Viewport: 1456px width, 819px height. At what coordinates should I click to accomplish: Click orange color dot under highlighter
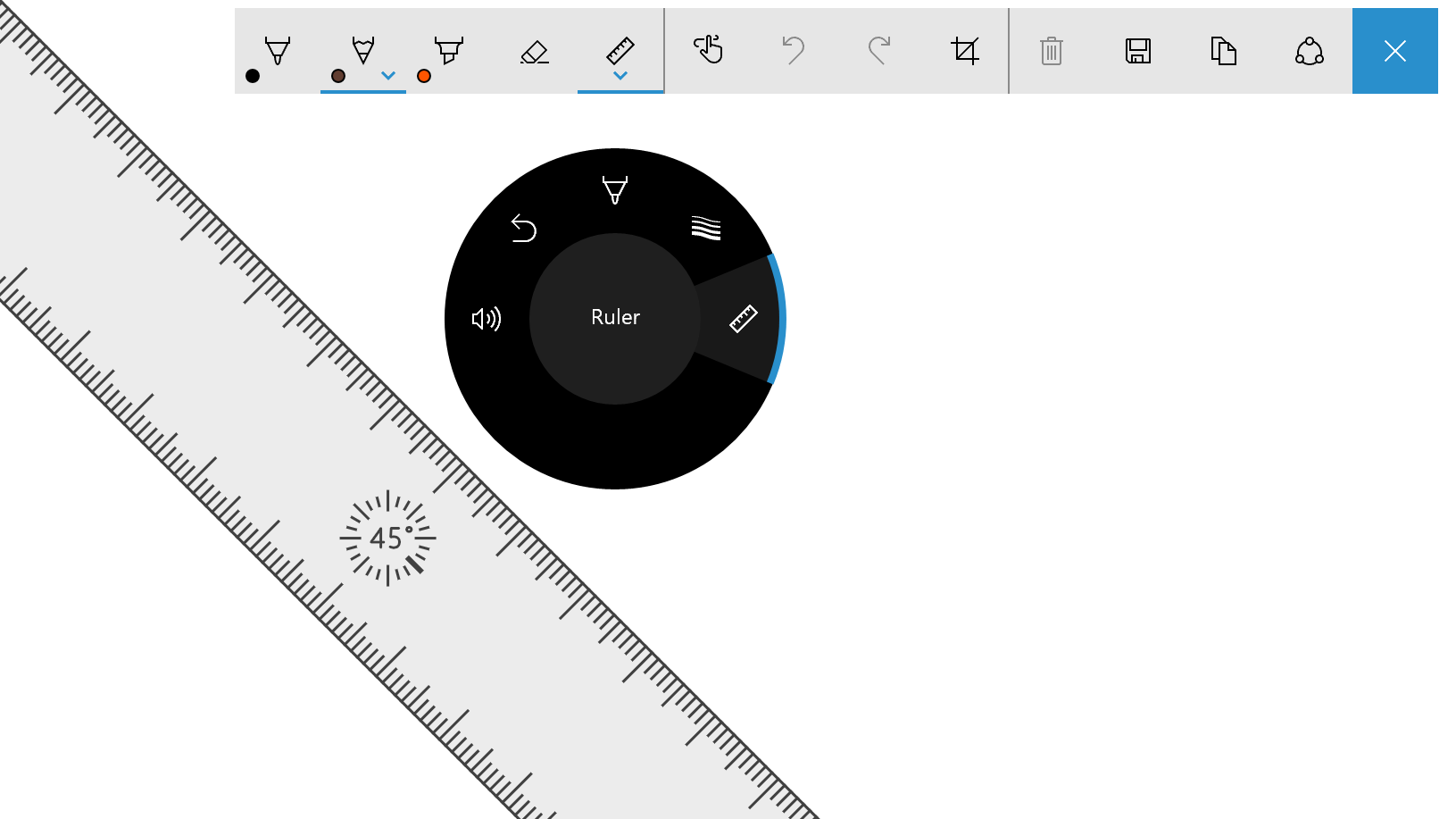pyautogui.click(x=424, y=76)
